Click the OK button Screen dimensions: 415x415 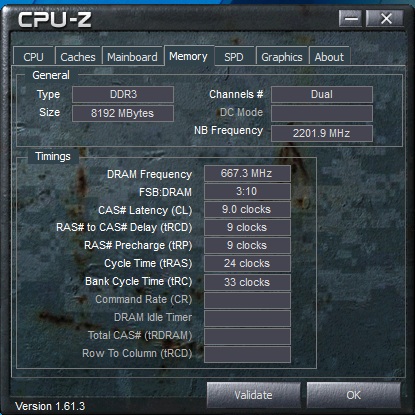pyautogui.click(x=353, y=395)
